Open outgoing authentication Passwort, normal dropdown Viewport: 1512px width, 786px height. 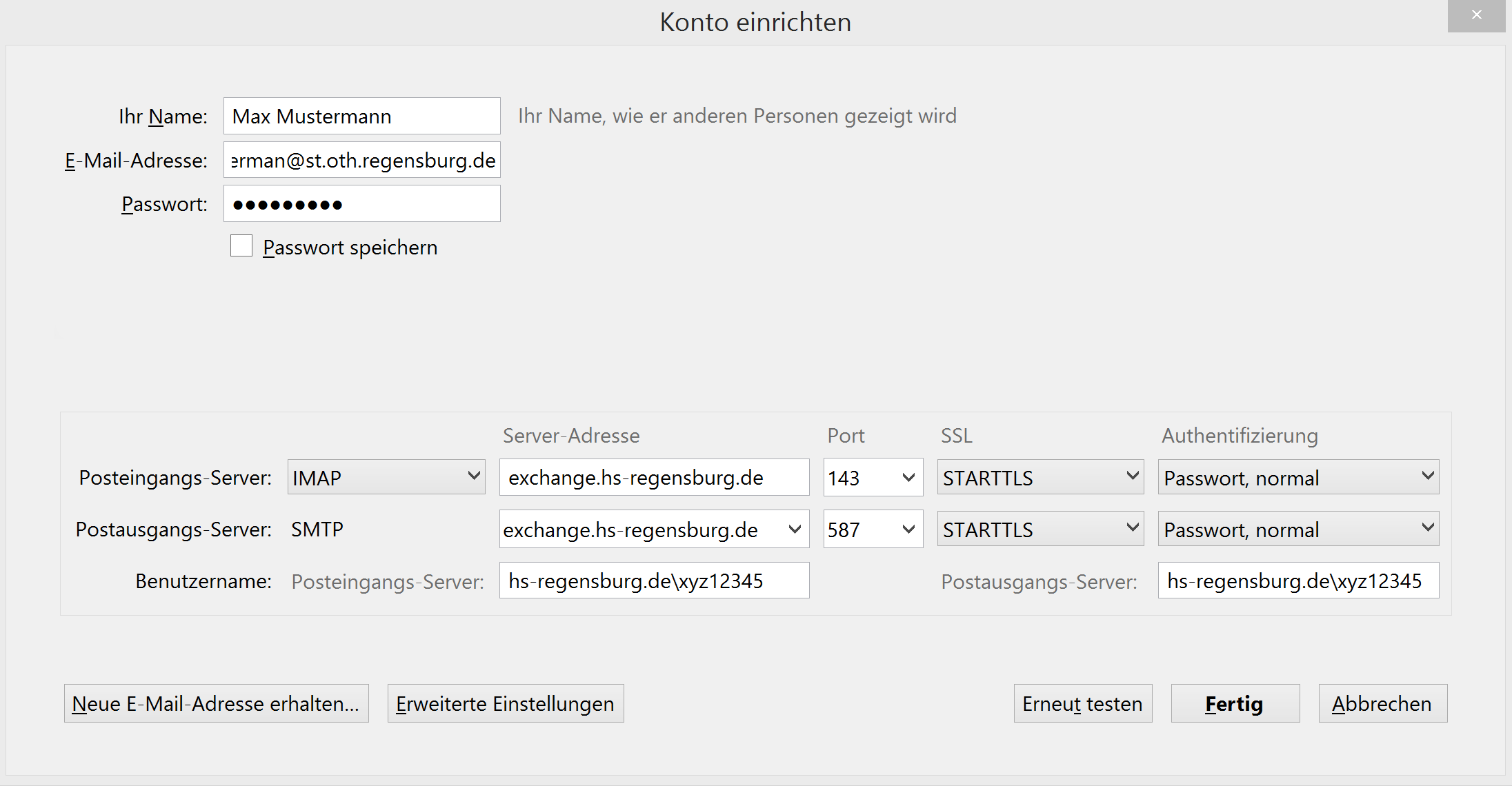[1298, 530]
